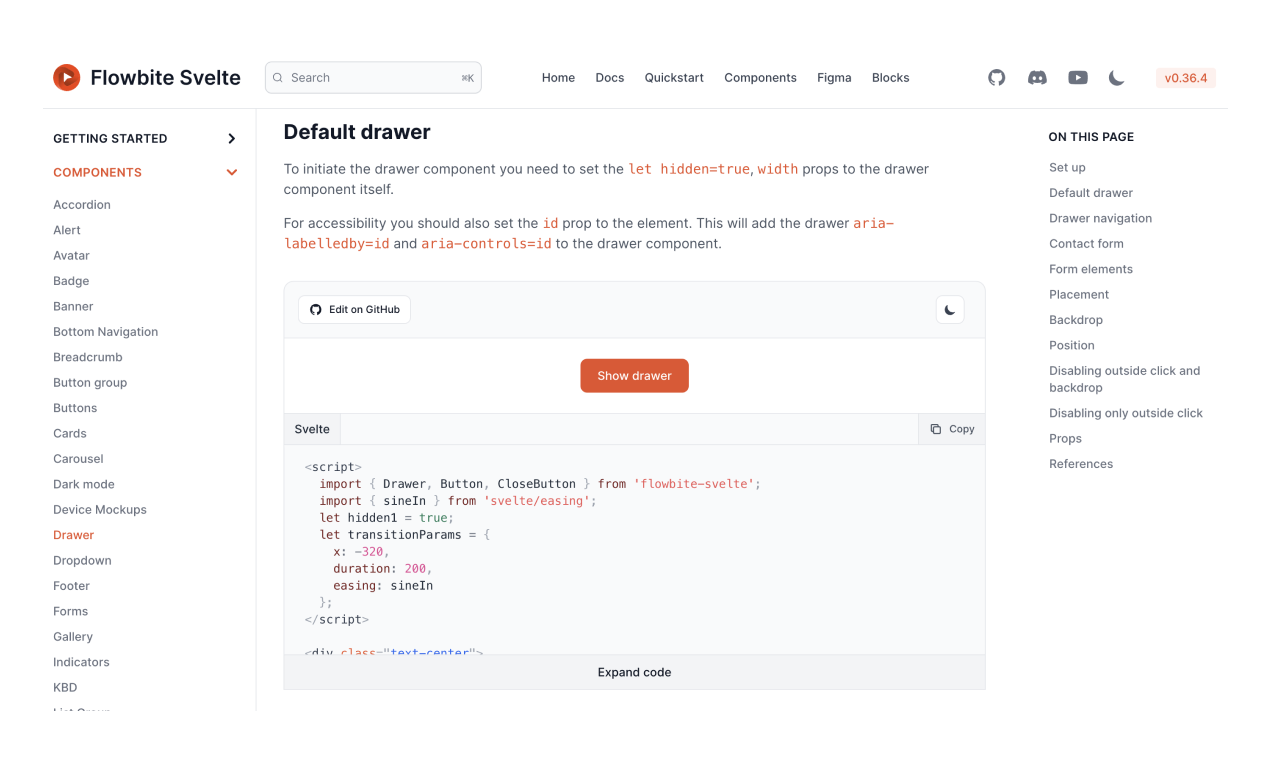Jump to Form elements section
1270x760 pixels.
1091,269
